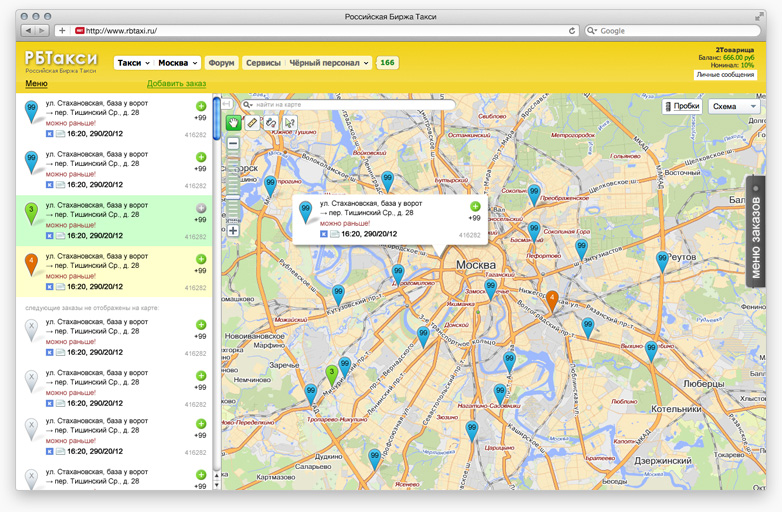Collapse the order list with arrow button
Viewport: 782px width, 512px height.
tap(227, 104)
